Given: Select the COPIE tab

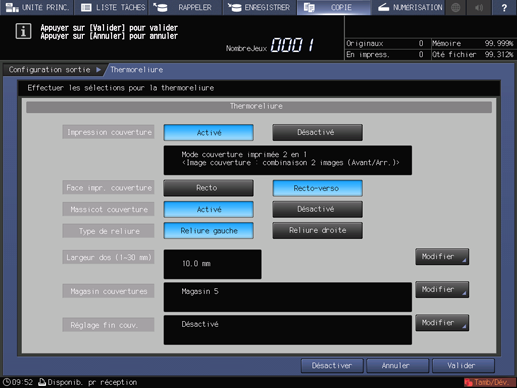Looking at the screenshot, I should click(x=334, y=7).
